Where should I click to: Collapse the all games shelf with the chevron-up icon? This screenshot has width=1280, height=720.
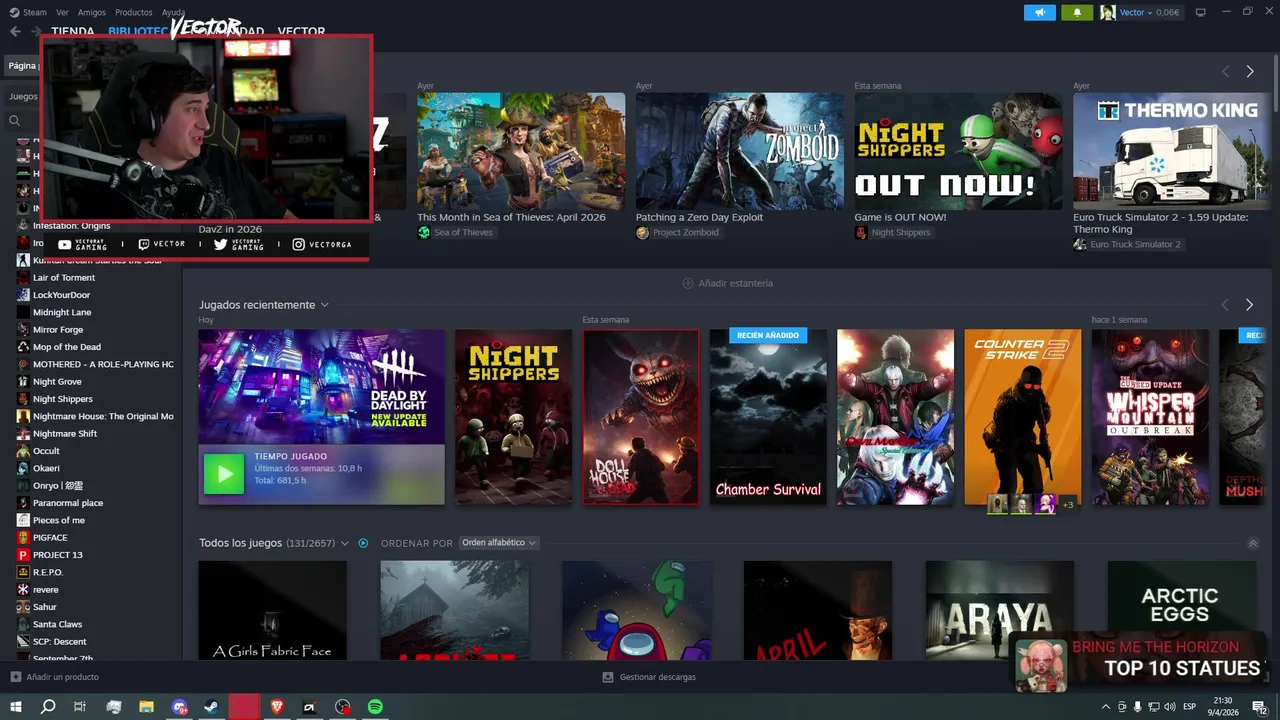(1253, 543)
